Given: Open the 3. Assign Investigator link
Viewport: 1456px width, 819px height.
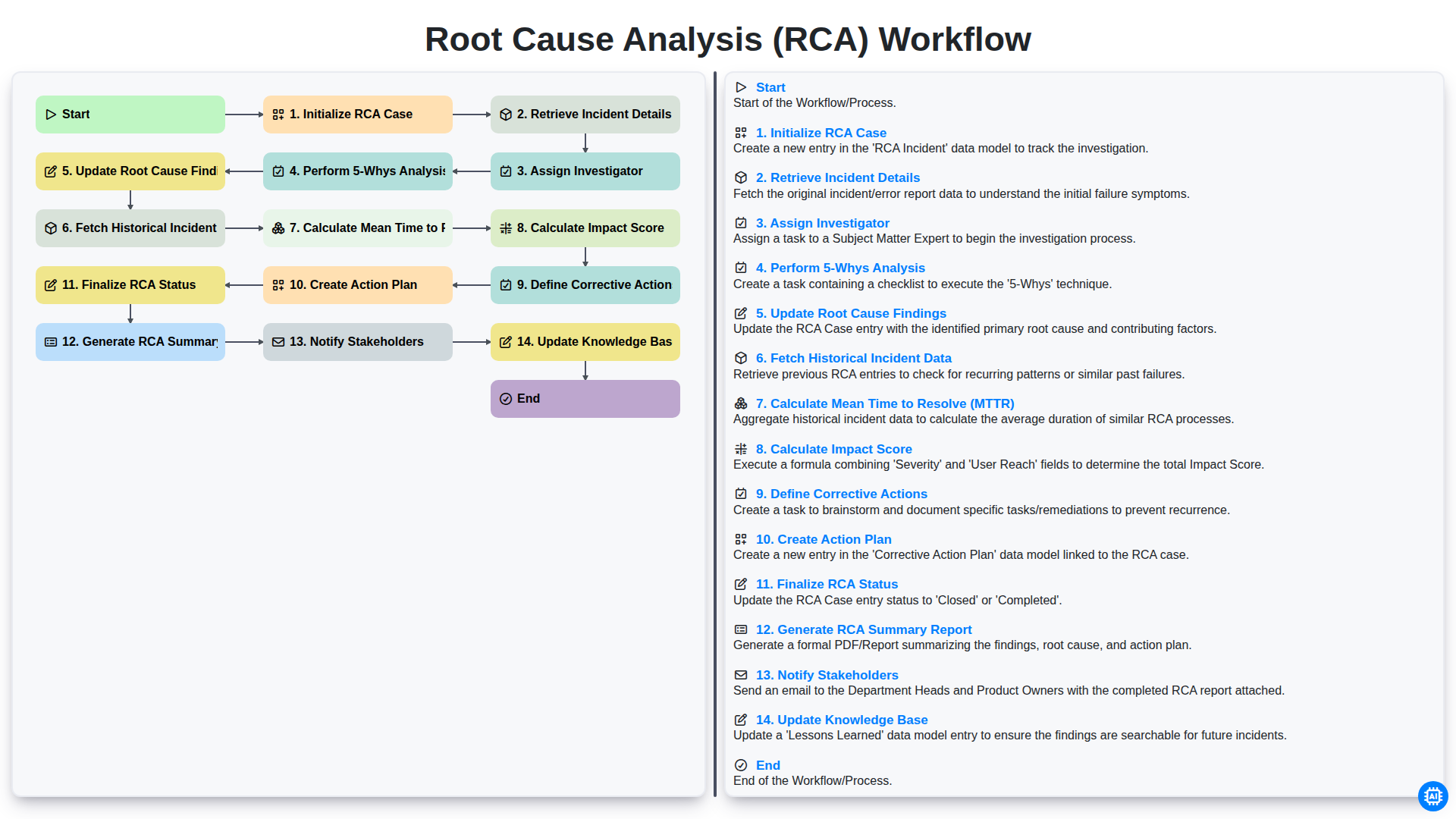Looking at the screenshot, I should tap(822, 223).
